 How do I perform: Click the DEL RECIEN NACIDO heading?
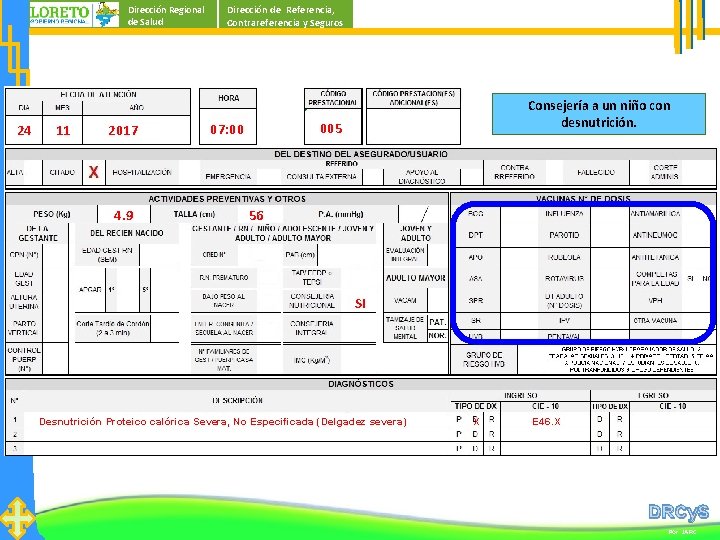tap(127, 233)
